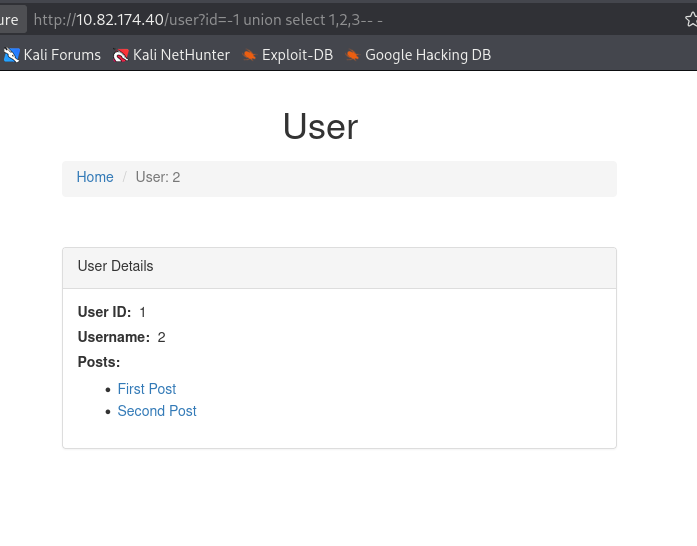This screenshot has height=546, width=697.
Task: Open the Kali Forums bookmark
Action: pyautogui.click(x=52, y=55)
